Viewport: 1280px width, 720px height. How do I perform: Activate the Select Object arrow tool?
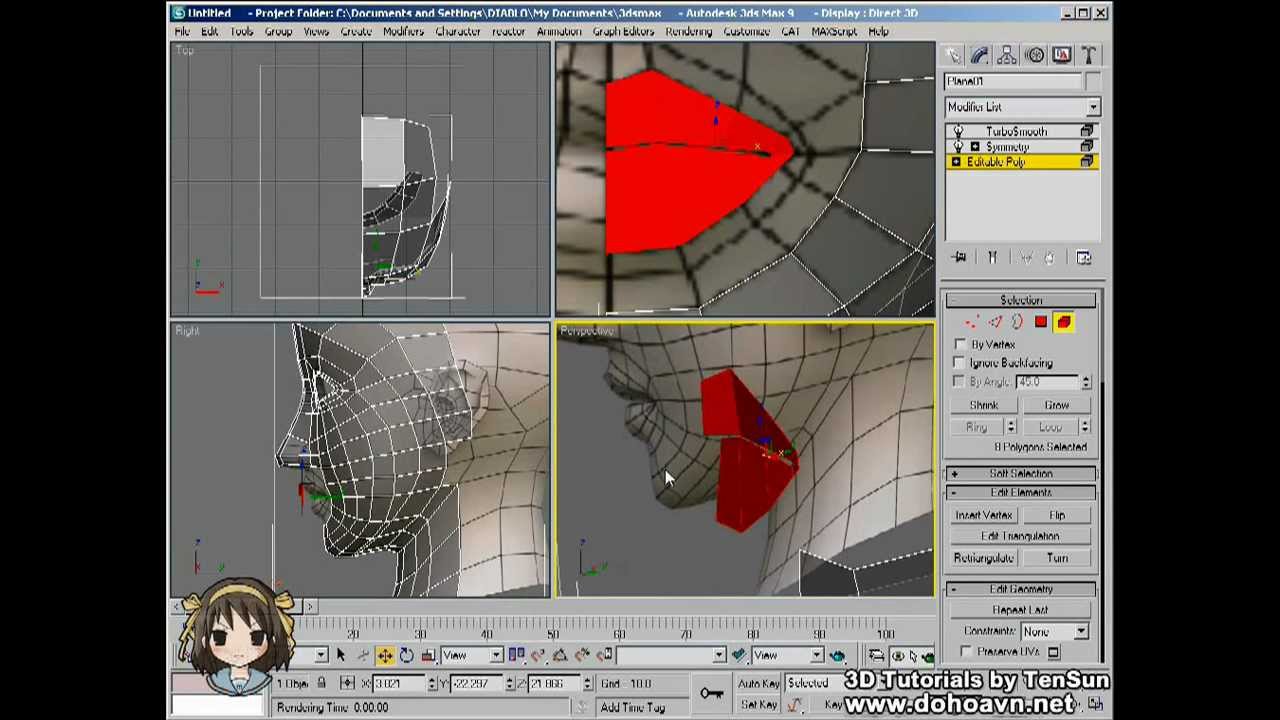pyautogui.click(x=340, y=655)
